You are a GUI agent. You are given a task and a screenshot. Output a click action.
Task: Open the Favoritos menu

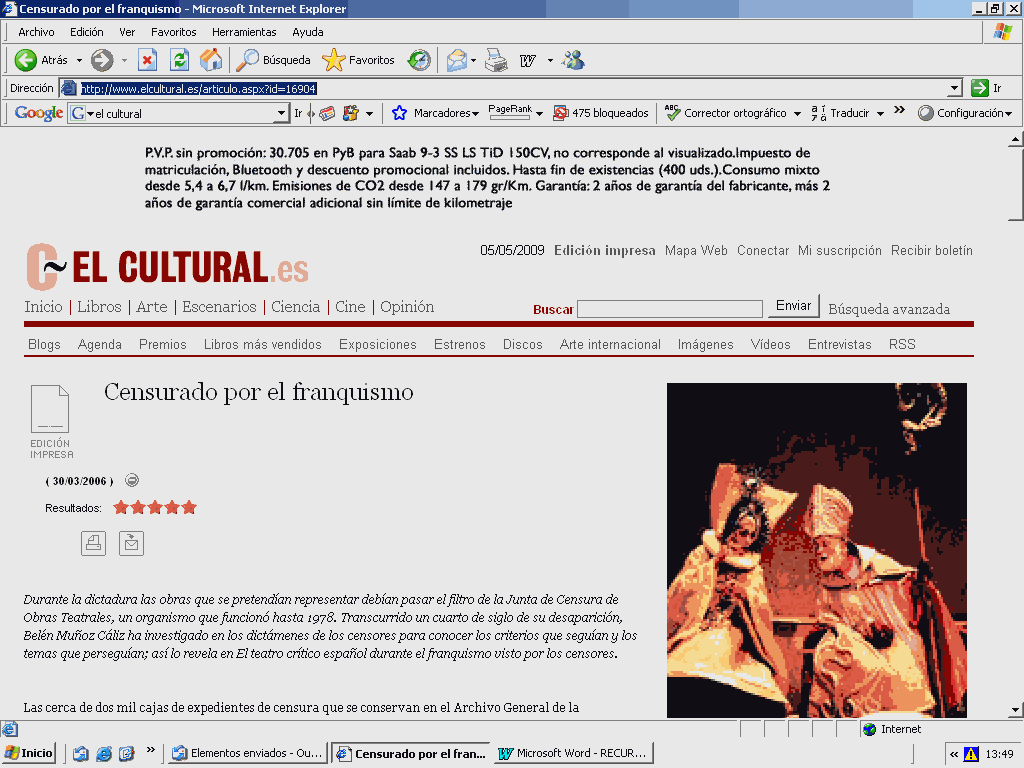pos(174,32)
